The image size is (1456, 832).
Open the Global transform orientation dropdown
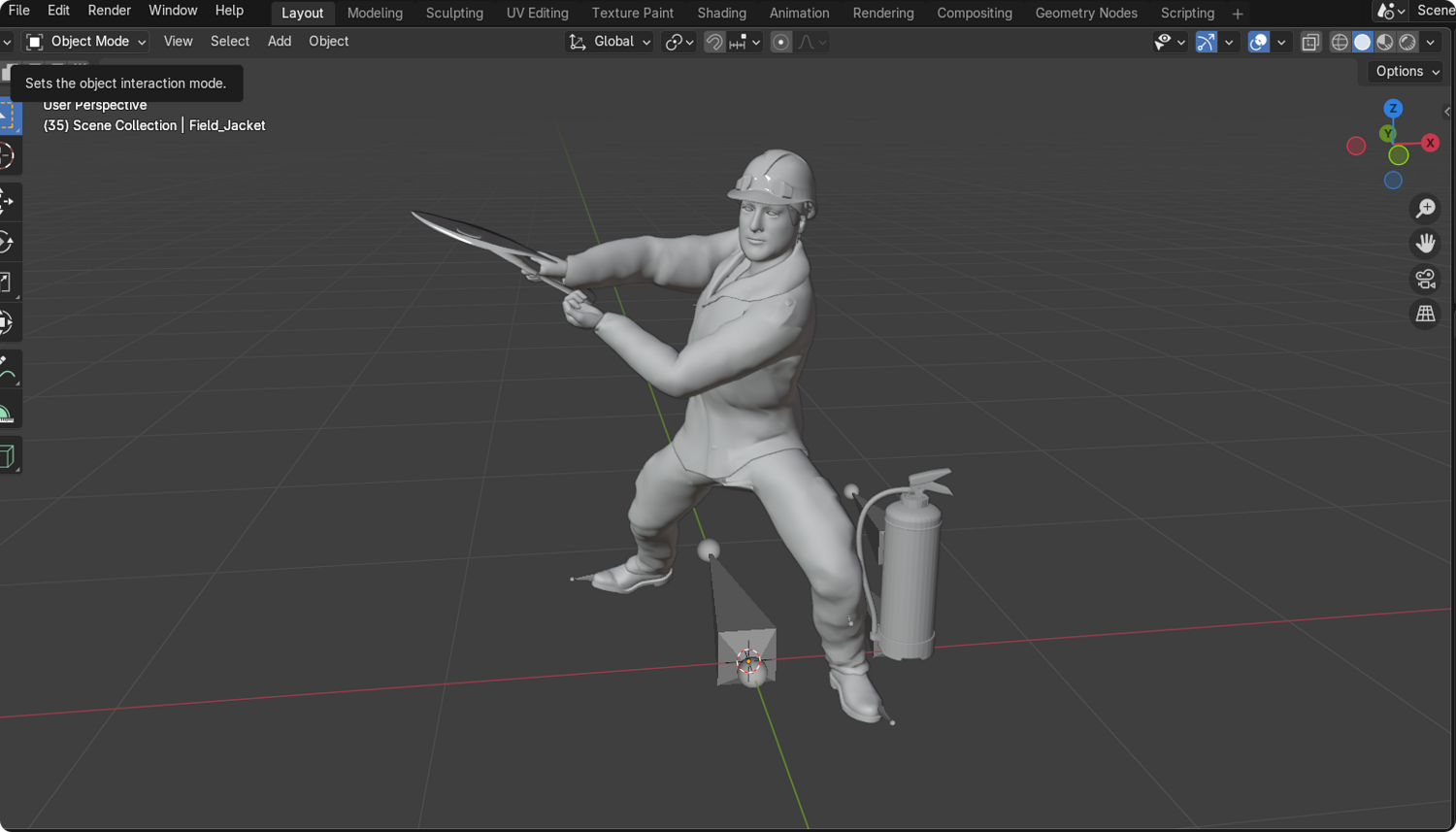coord(609,42)
